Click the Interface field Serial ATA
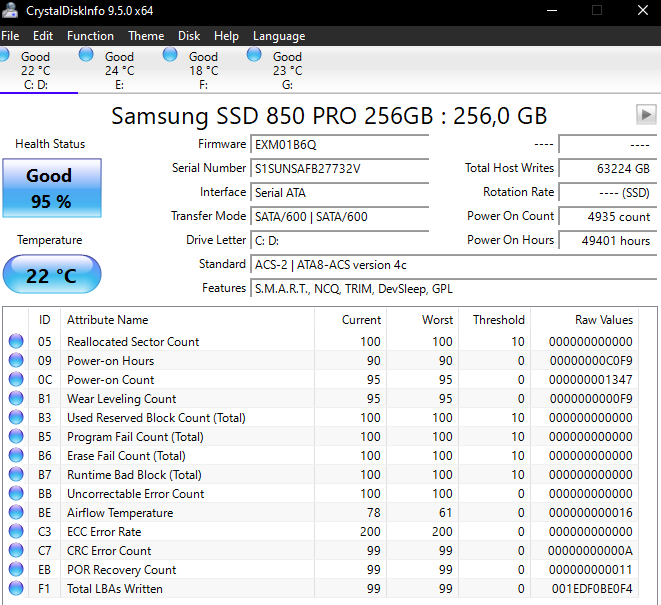The width and height of the screenshot is (661, 605). click(x=340, y=193)
